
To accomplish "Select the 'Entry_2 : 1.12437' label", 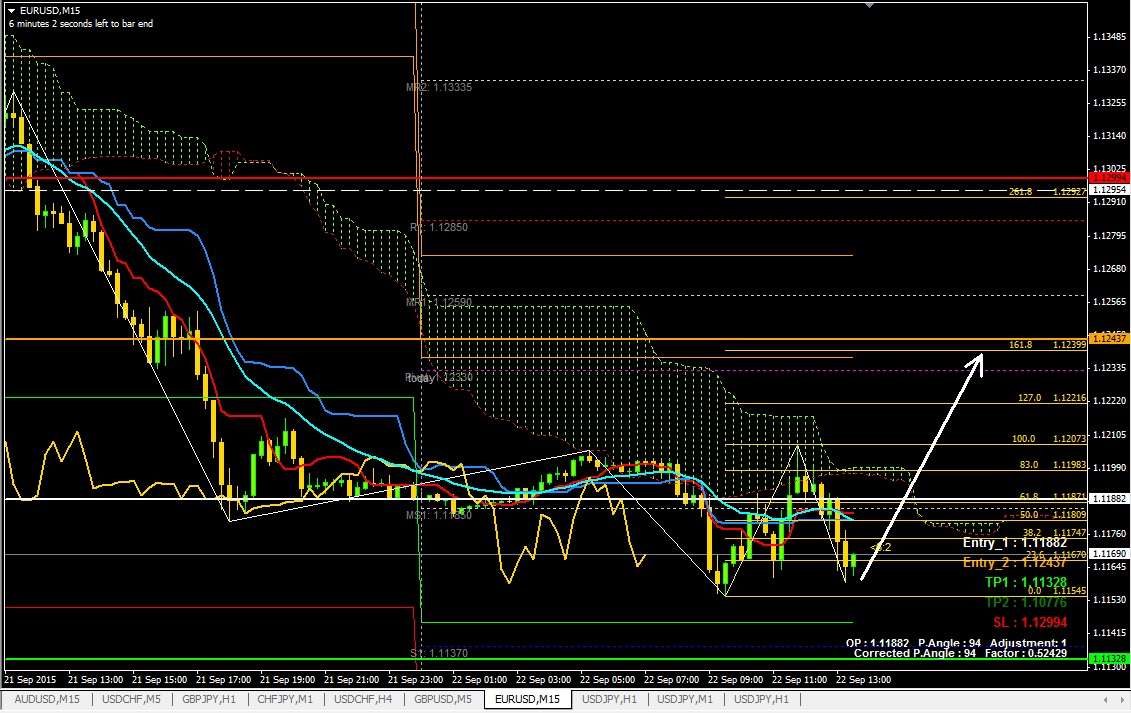I will coord(1015,563).
